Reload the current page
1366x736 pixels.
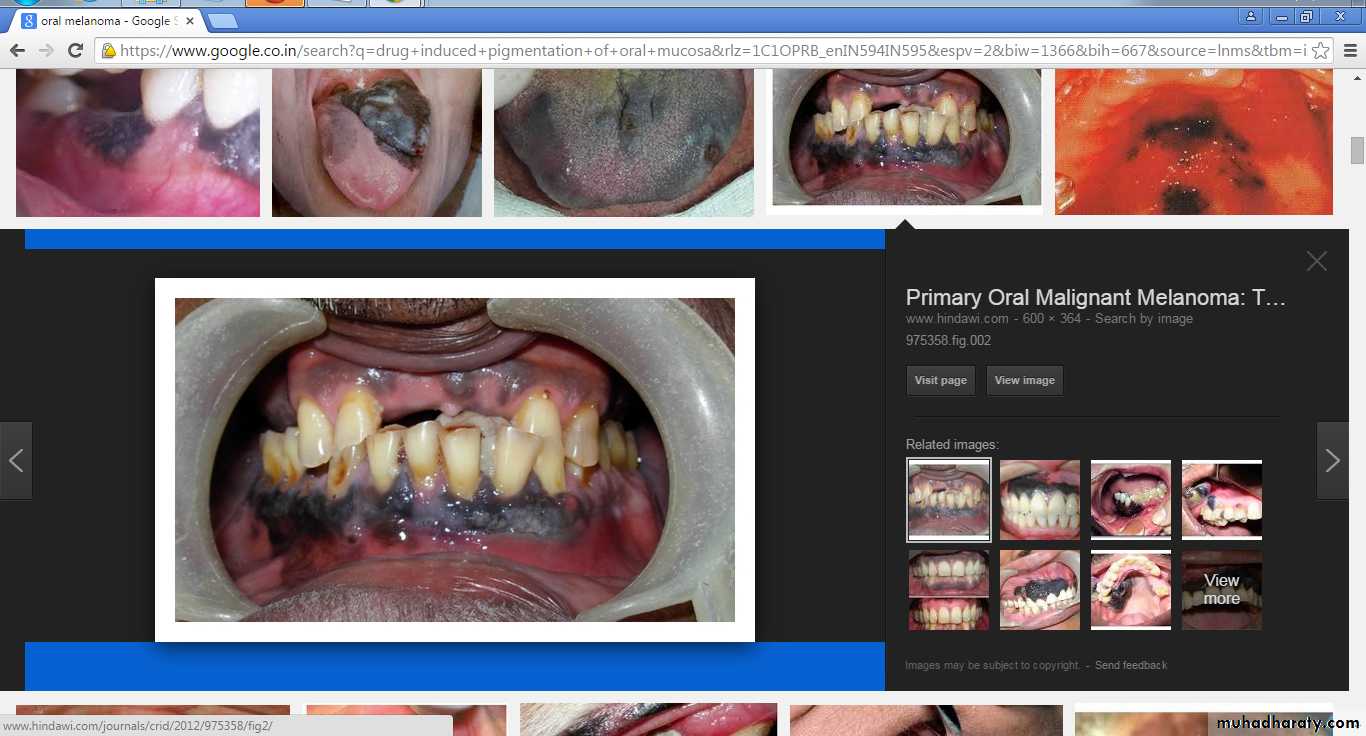click(x=75, y=50)
